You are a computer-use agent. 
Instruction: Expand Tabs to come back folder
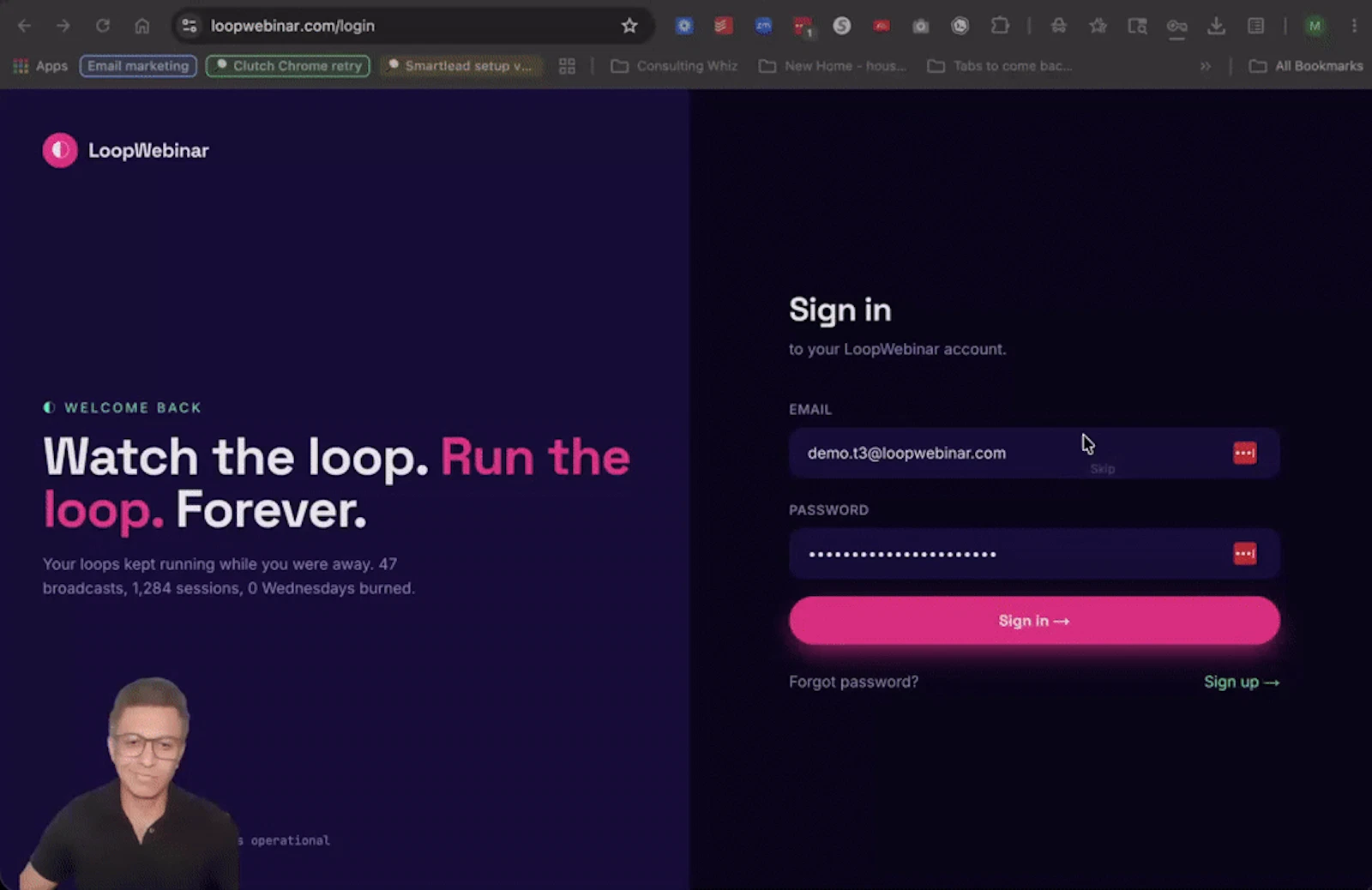point(1000,66)
